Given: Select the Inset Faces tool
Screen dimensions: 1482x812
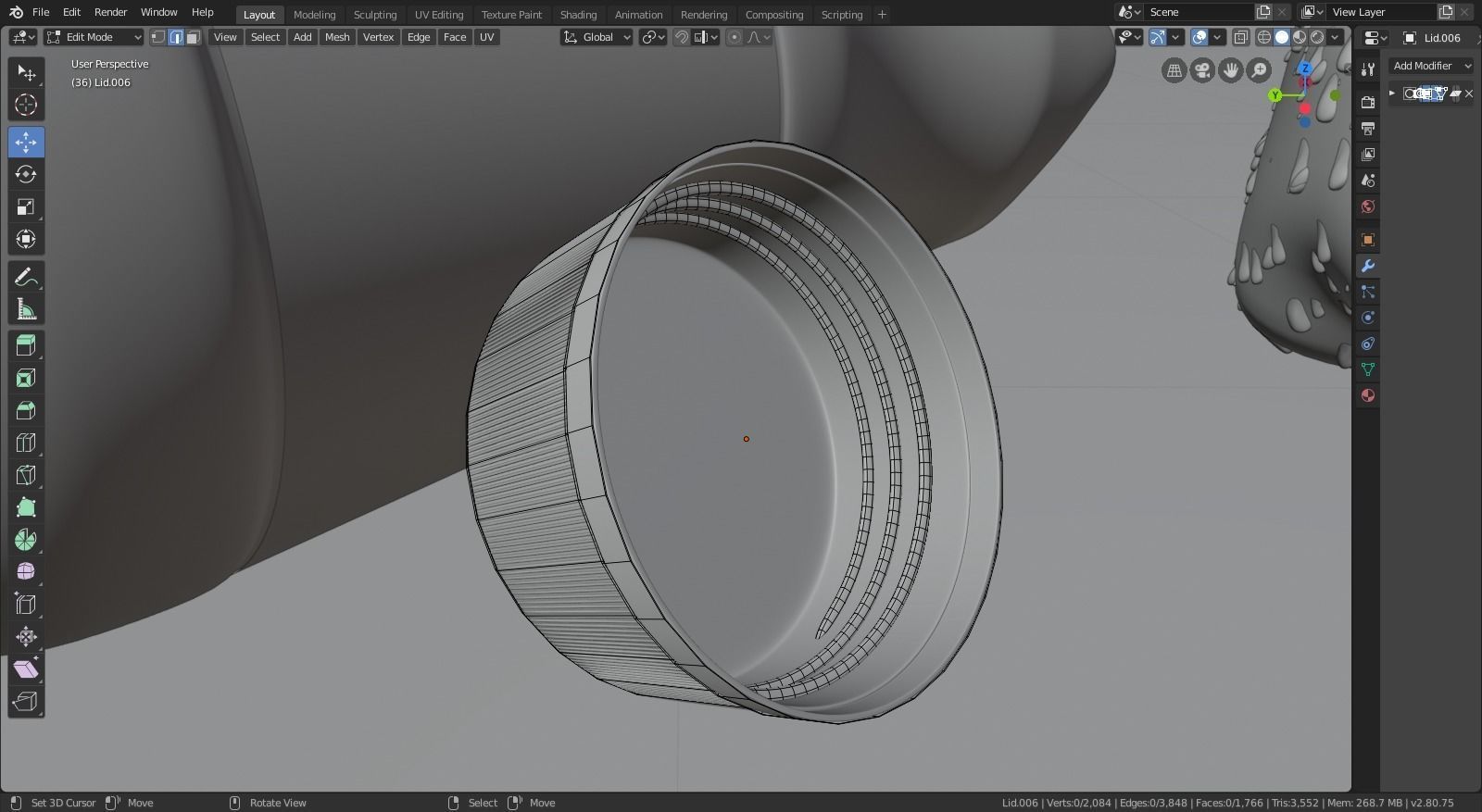Looking at the screenshot, I should pyautogui.click(x=26, y=378).
